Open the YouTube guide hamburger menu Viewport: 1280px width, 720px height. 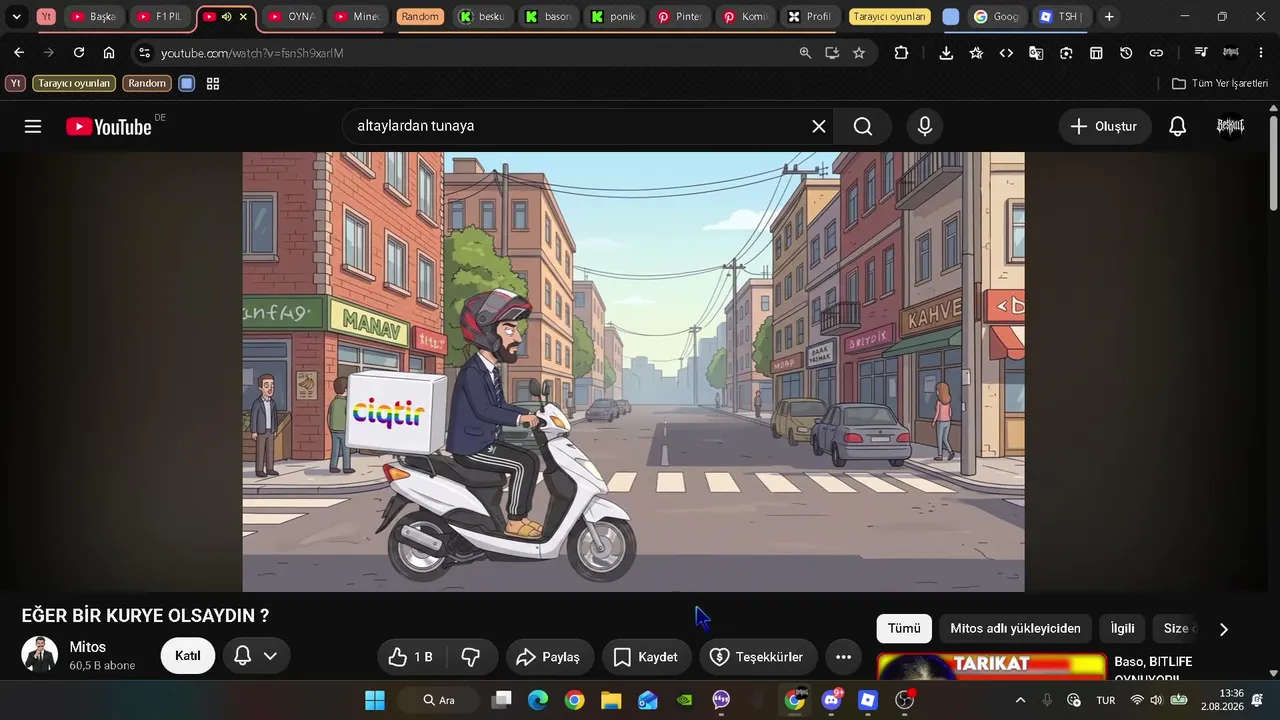point(33,126)
